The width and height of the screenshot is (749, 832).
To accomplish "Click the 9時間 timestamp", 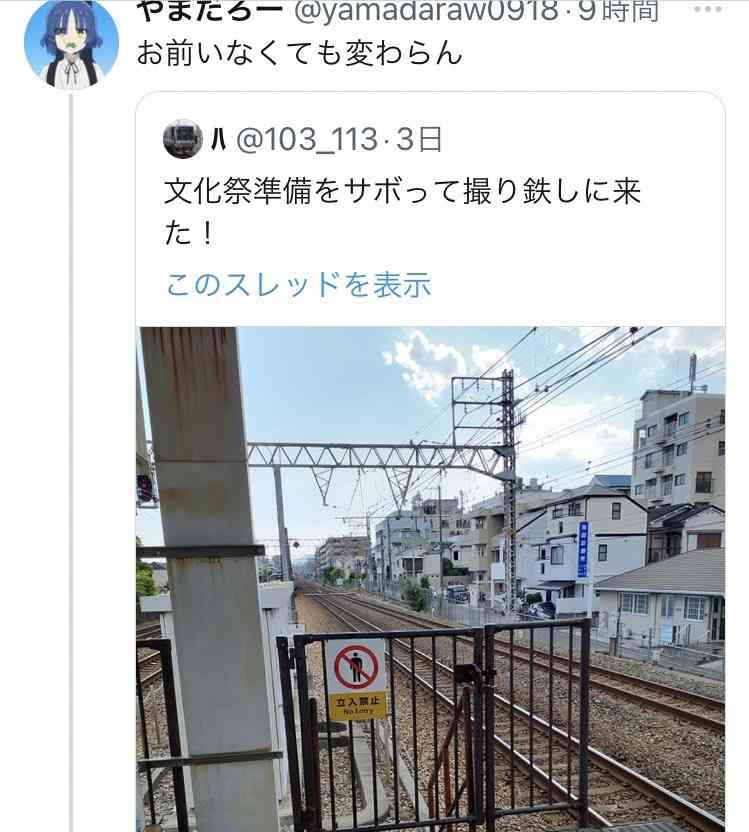I will [619, 11].
